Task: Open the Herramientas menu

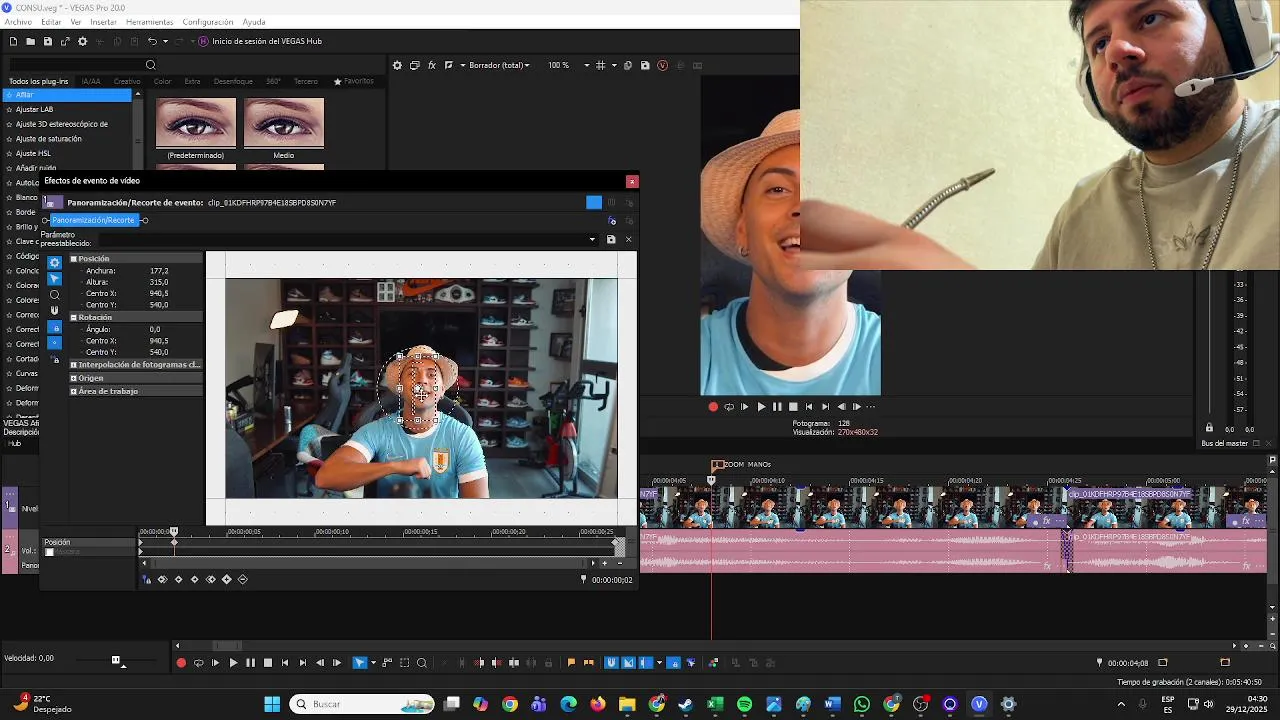Action: tap(150, 22)
